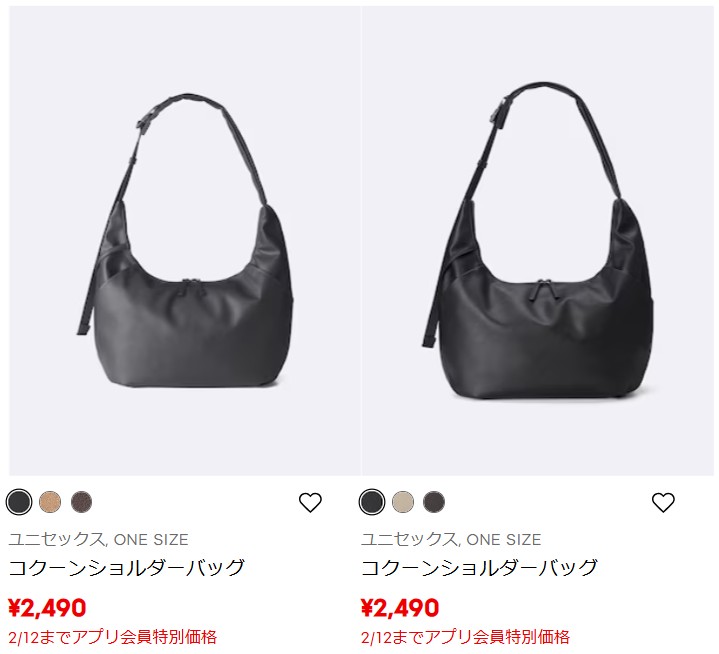Open the first bag's product photo
719x654 pixels.
click(x=185, y=241)
